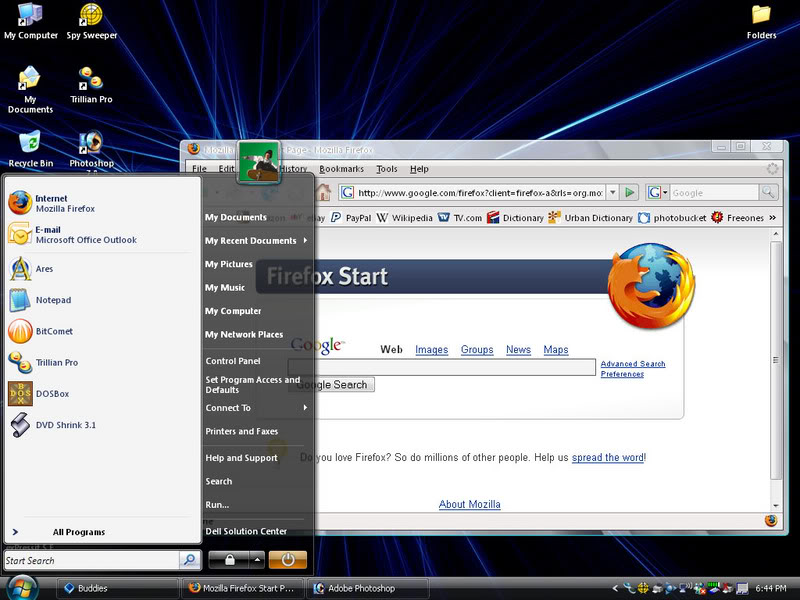800x600 pixels.
Task: Expand the shutdown options arrow
Action: click(256, 560)
